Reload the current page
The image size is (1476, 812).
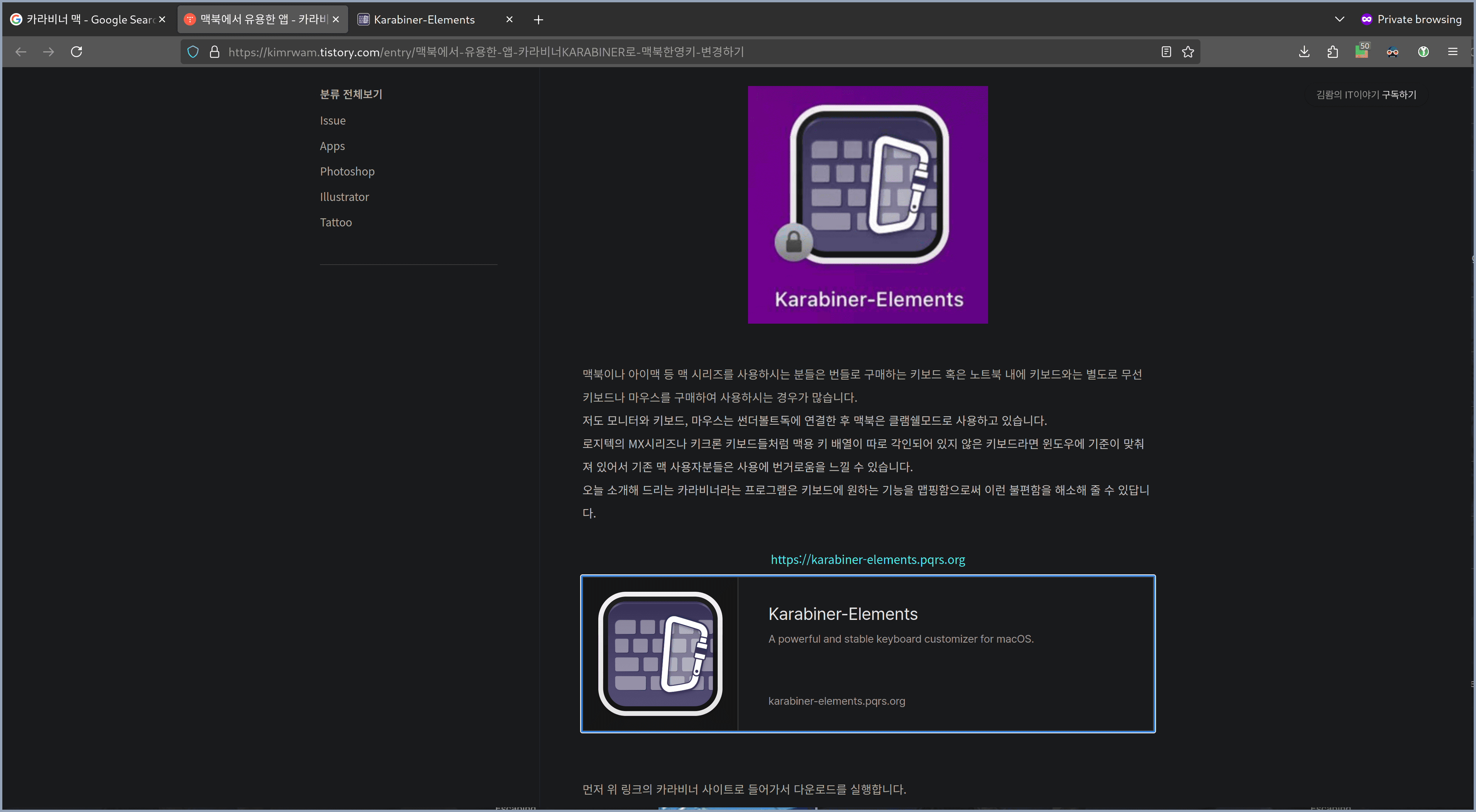76,52
